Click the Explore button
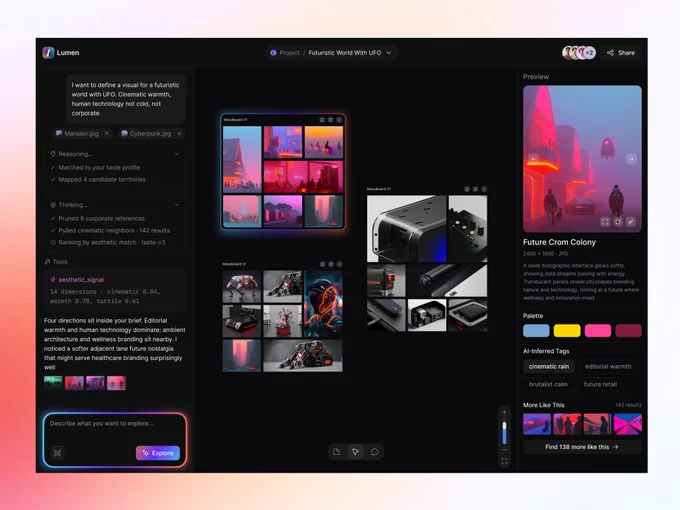 pyautogui.click(x=158, y=453)
